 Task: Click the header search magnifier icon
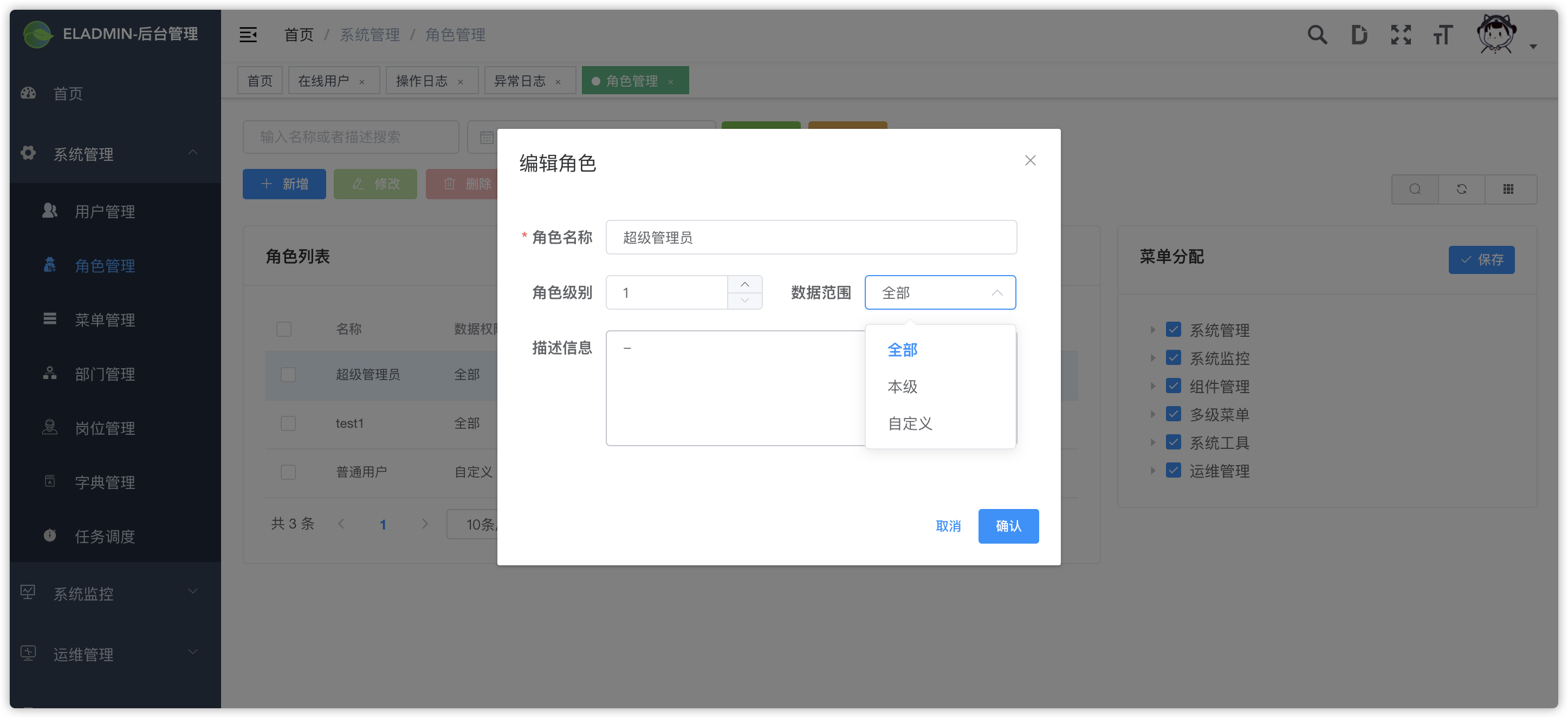[x=1317, y=35]
